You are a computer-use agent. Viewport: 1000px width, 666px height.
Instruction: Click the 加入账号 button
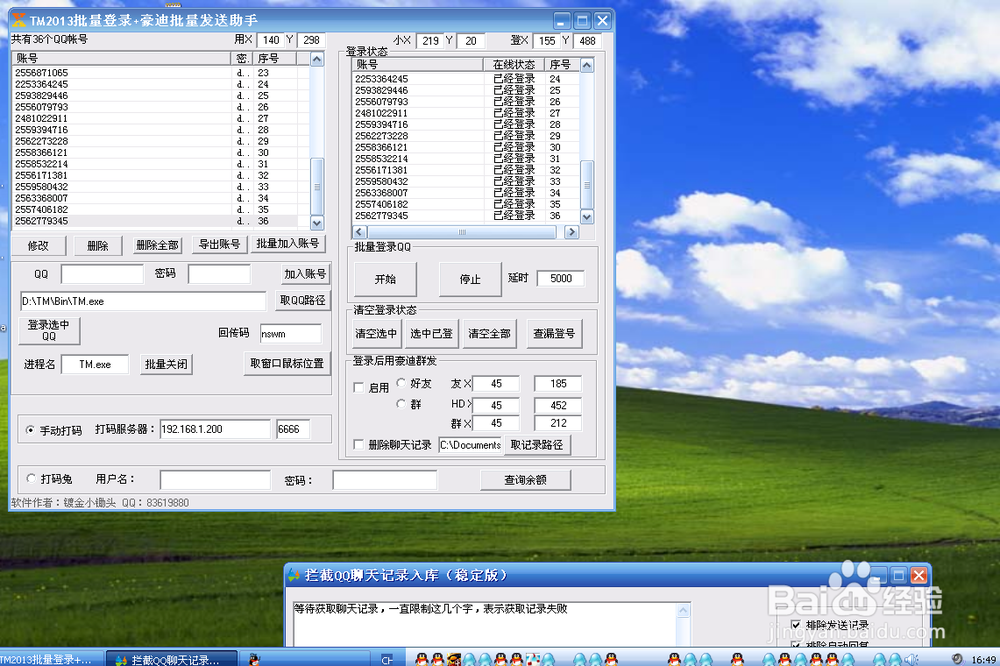pos(305,274)
